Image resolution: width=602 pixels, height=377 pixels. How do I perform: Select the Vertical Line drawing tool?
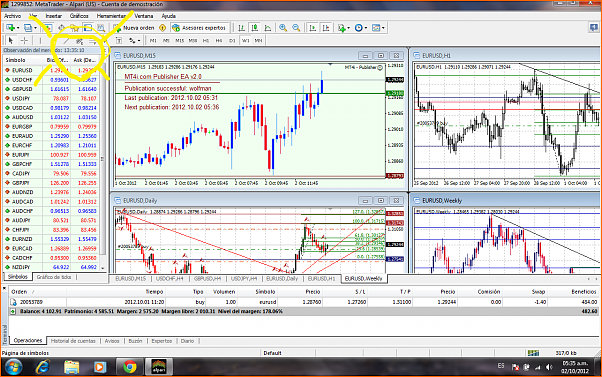click(40, 40)
